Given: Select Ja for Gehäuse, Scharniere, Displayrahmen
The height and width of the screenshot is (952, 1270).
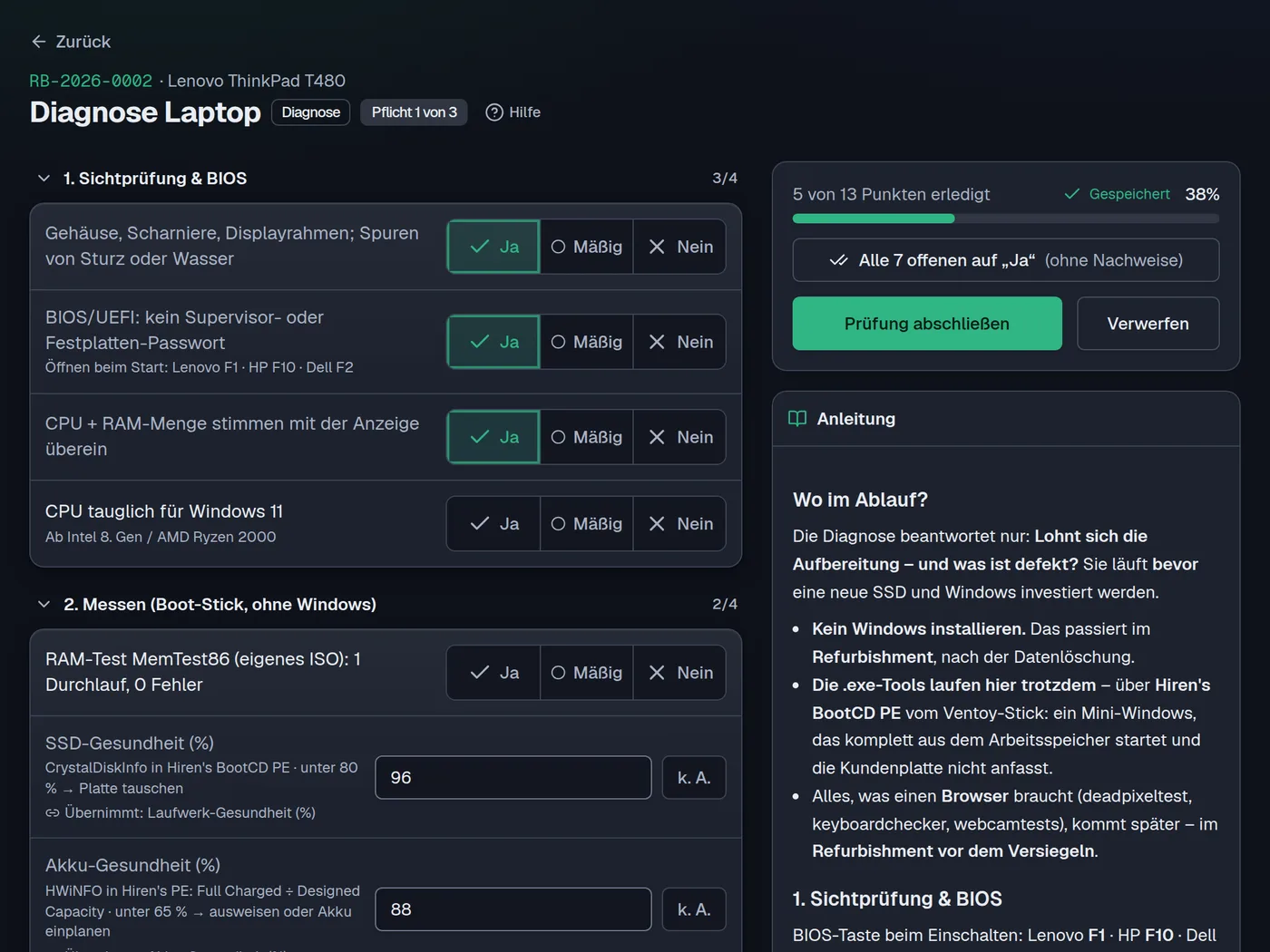Looking at the screenshot, I should coord(493,247).
